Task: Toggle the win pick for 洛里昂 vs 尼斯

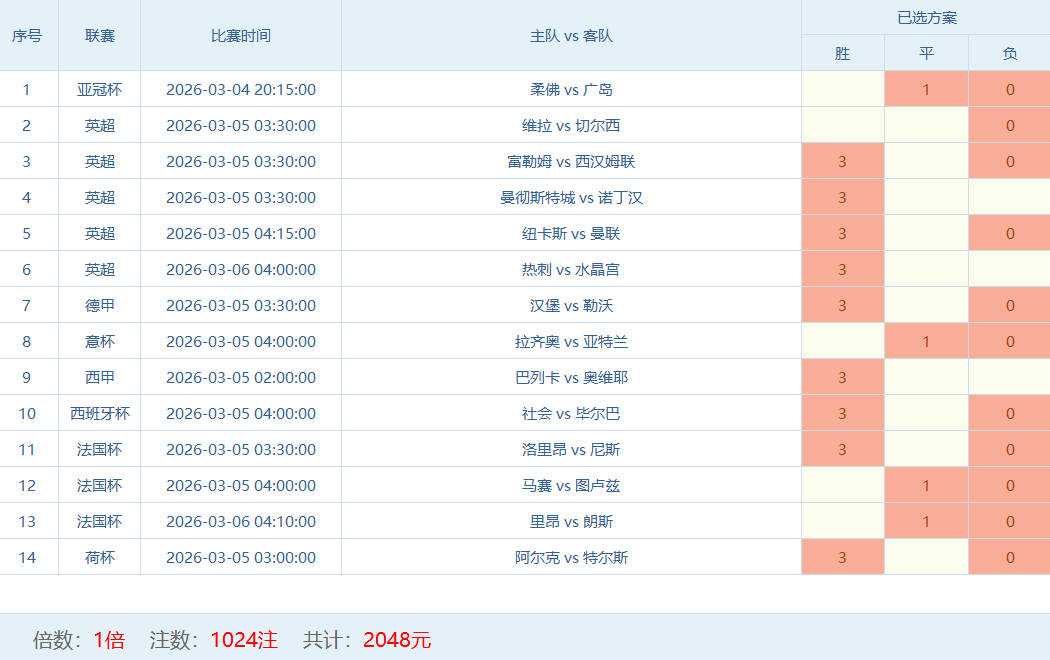Action: [842, 449]
